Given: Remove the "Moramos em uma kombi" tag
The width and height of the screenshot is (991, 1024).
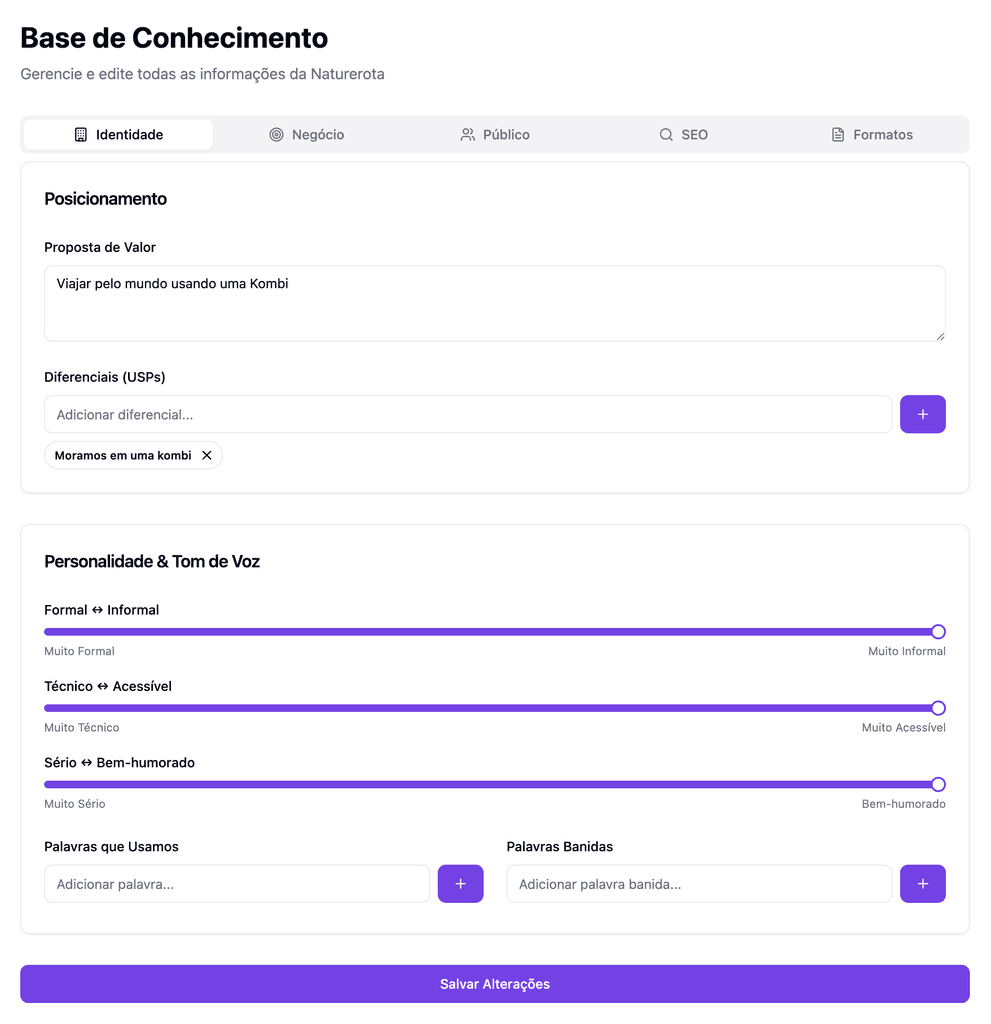Looking at the screenshot, I should tap(207, 456).
